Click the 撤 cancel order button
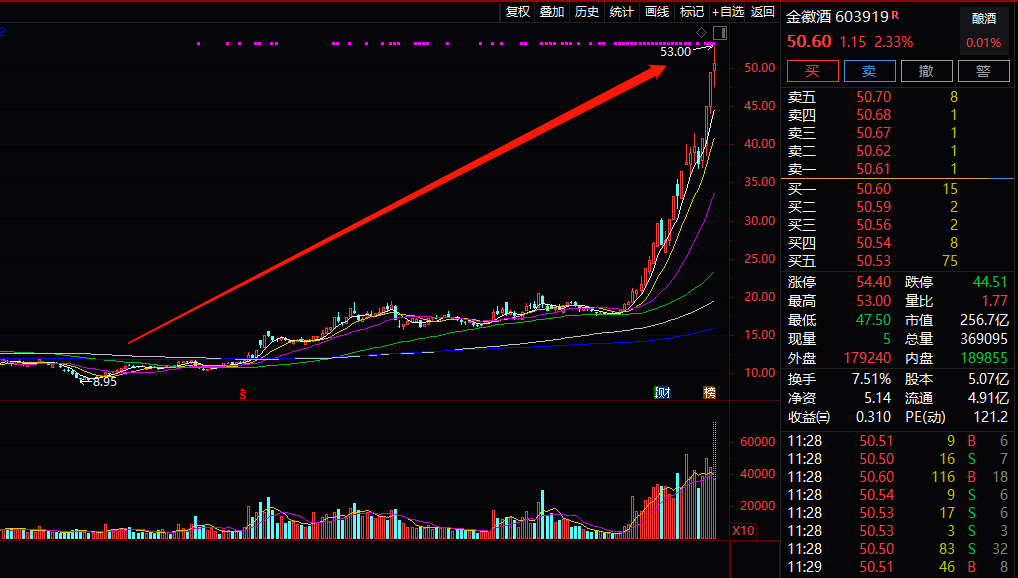The width and height of the screenshot is (1018, 578). click(x=926, y=71)
